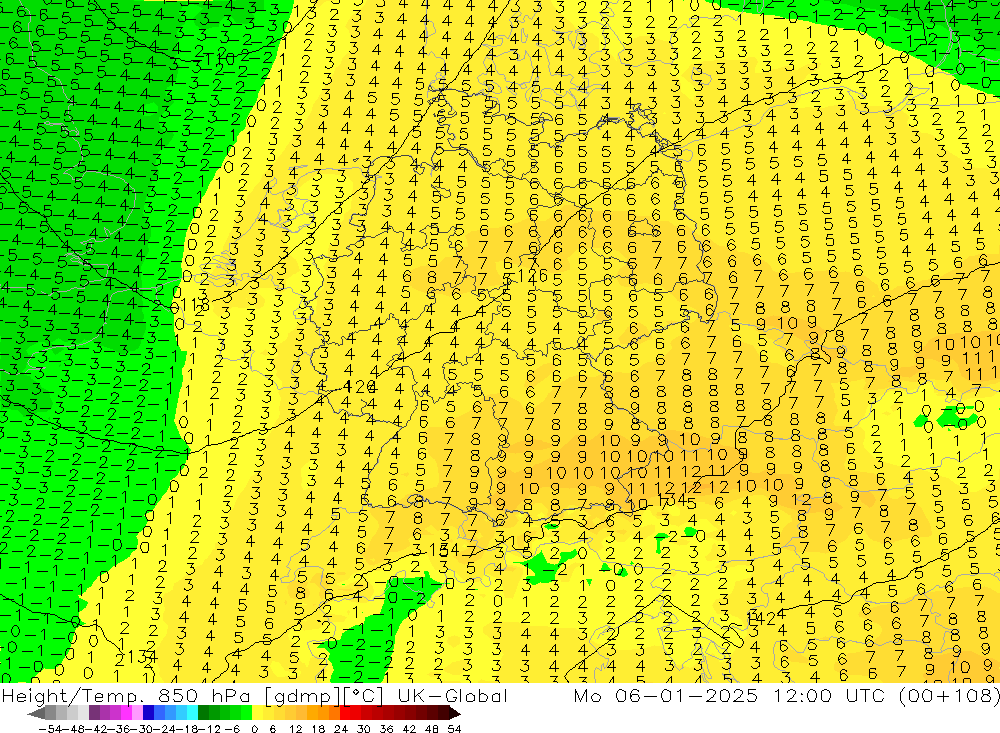Click the '42' legend value under the scale
Screen dimensions: 1000x733
click(x=409, y=729)
